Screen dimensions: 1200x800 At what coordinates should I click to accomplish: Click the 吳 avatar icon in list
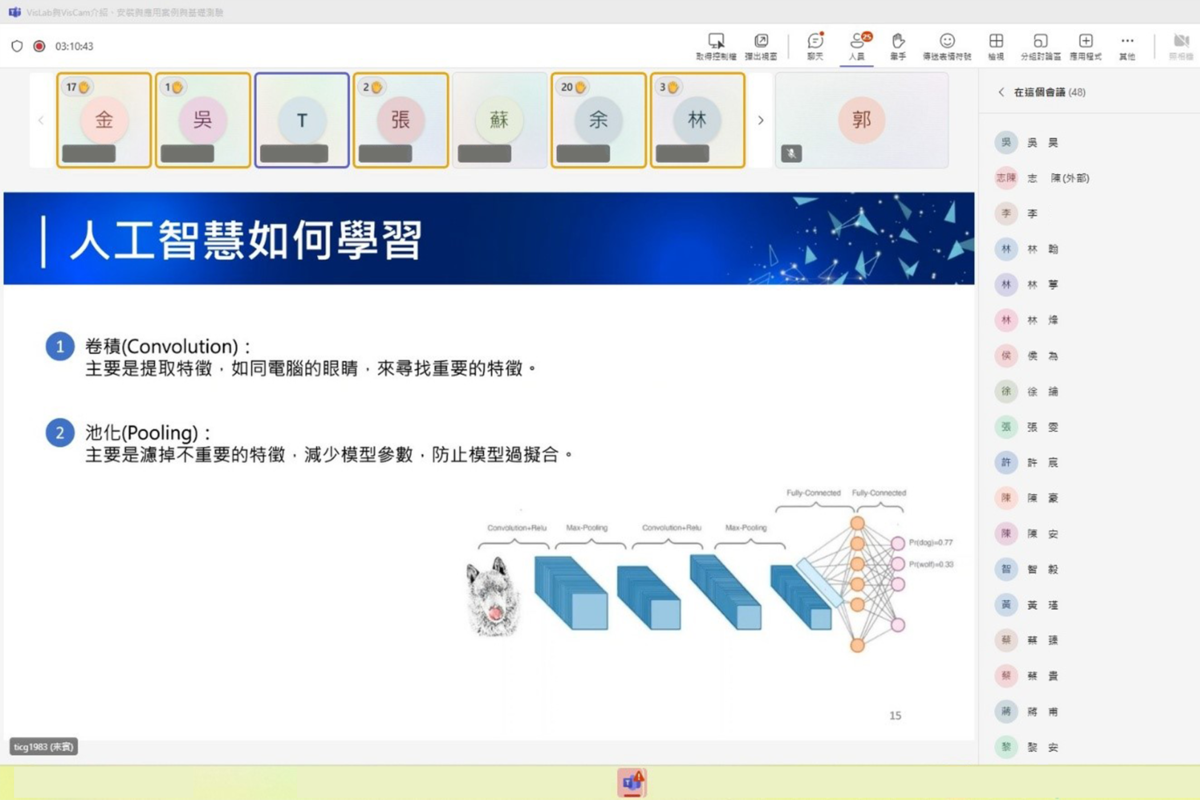[1006, 143]
